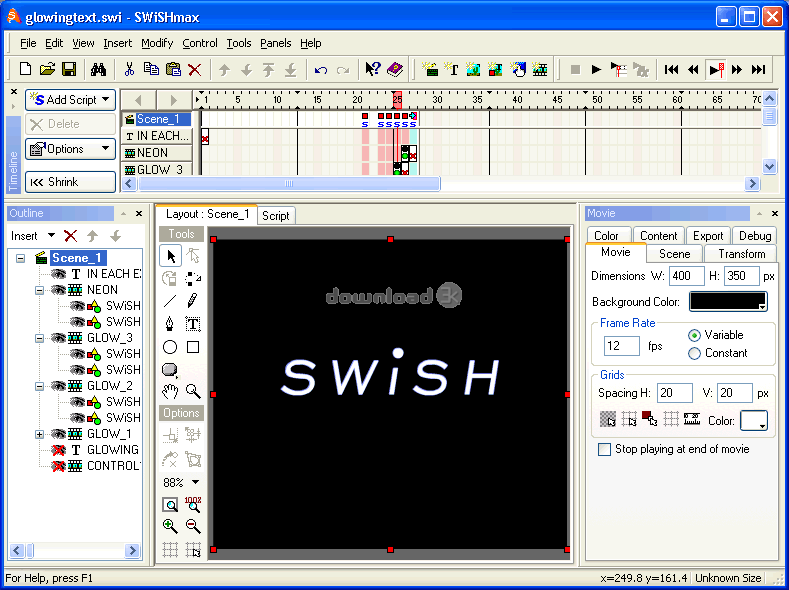Toggle visibility of the GLOW_1 sprite

click(58, 434)
